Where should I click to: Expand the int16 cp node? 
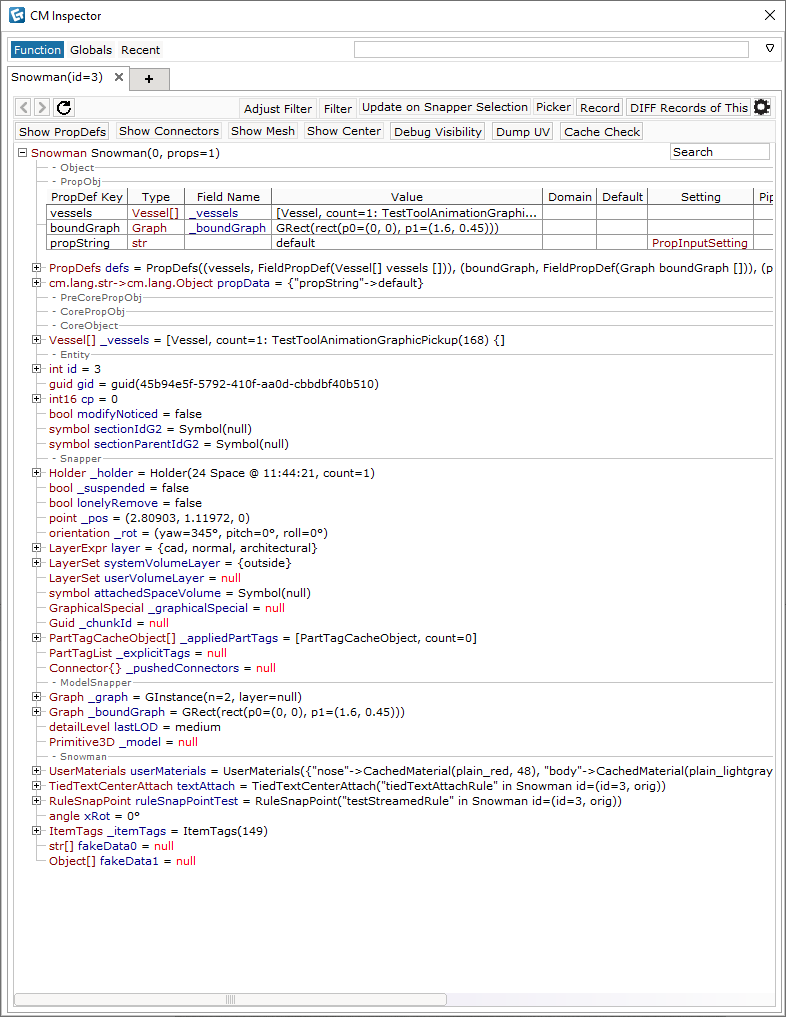36,399
